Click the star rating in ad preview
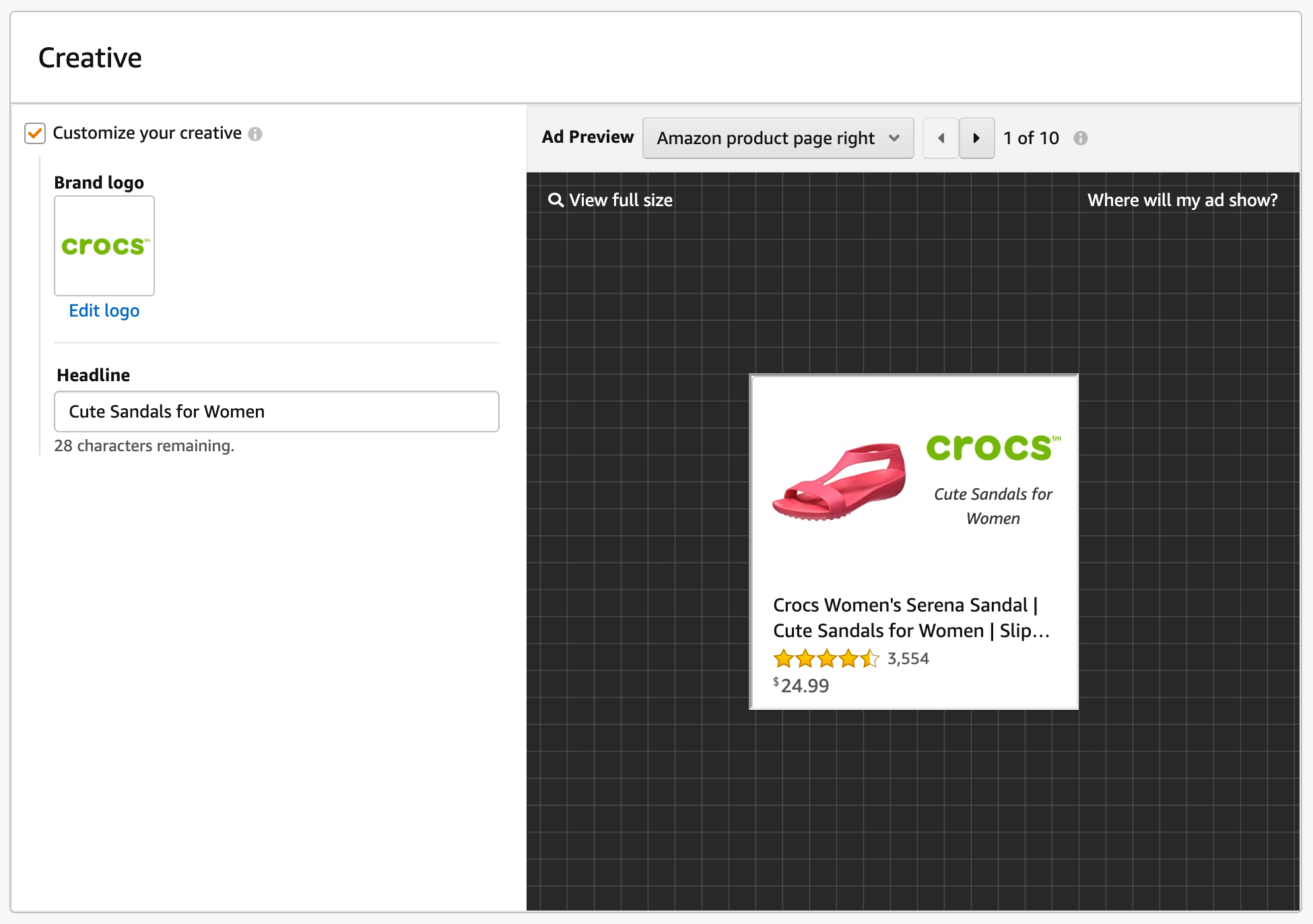The width and height of the screenshot is (1313, 924). [826, 658]
